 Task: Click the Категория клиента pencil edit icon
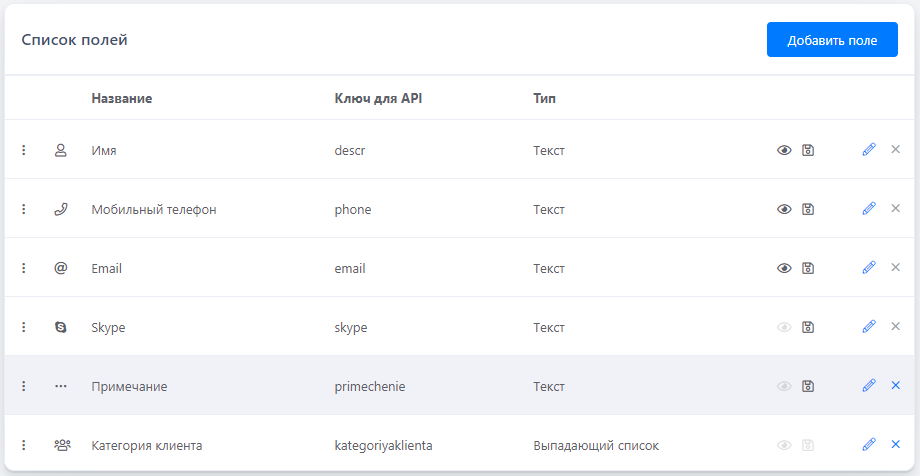[x=868, y=445]
